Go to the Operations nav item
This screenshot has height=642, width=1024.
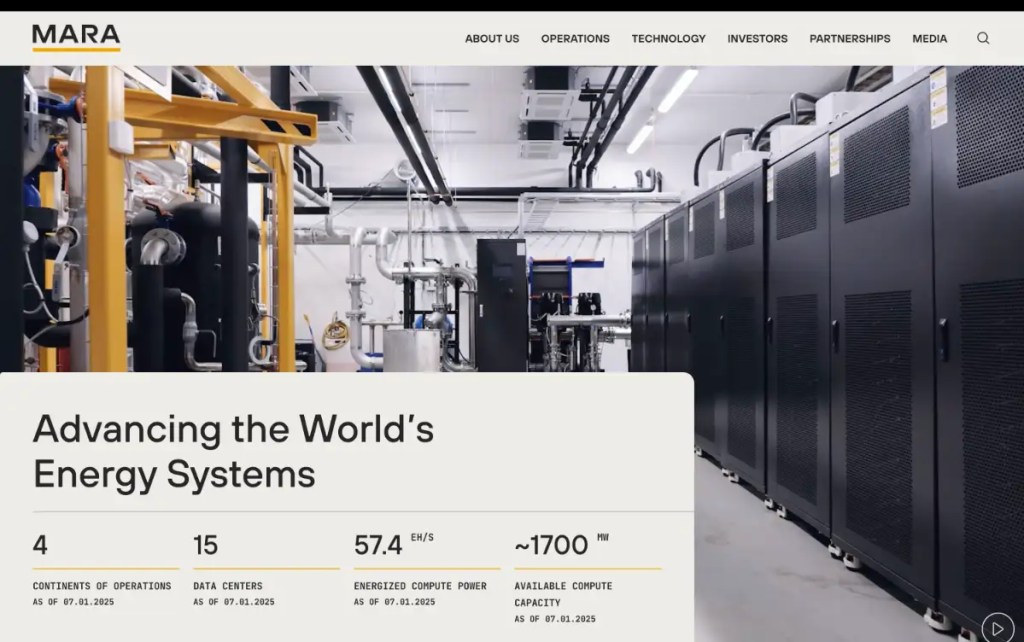coord(575,39)
